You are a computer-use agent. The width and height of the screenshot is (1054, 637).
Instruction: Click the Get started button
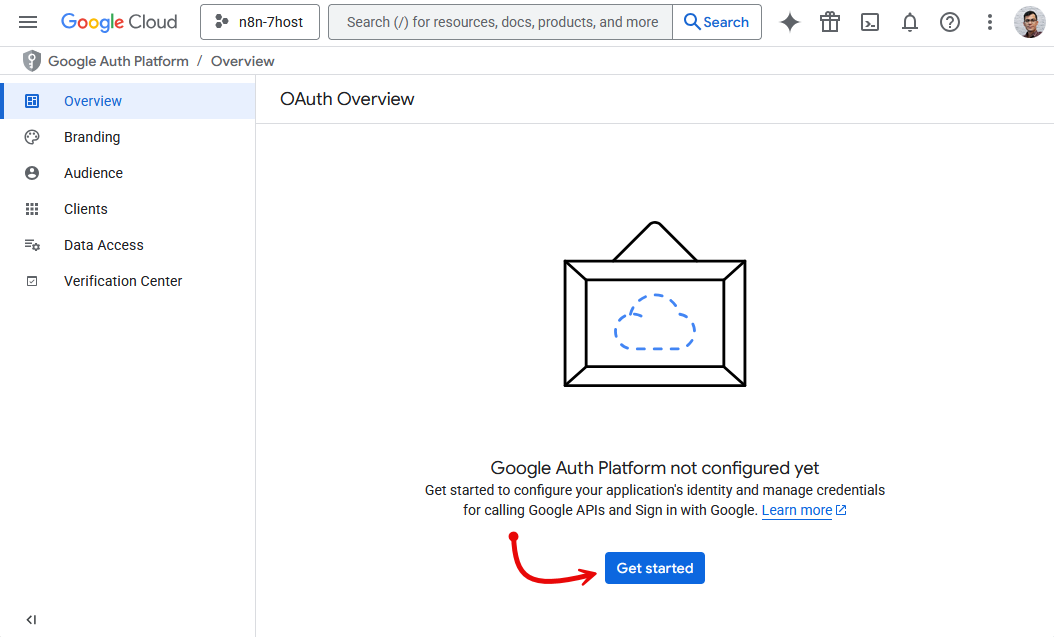click(655, 568)
